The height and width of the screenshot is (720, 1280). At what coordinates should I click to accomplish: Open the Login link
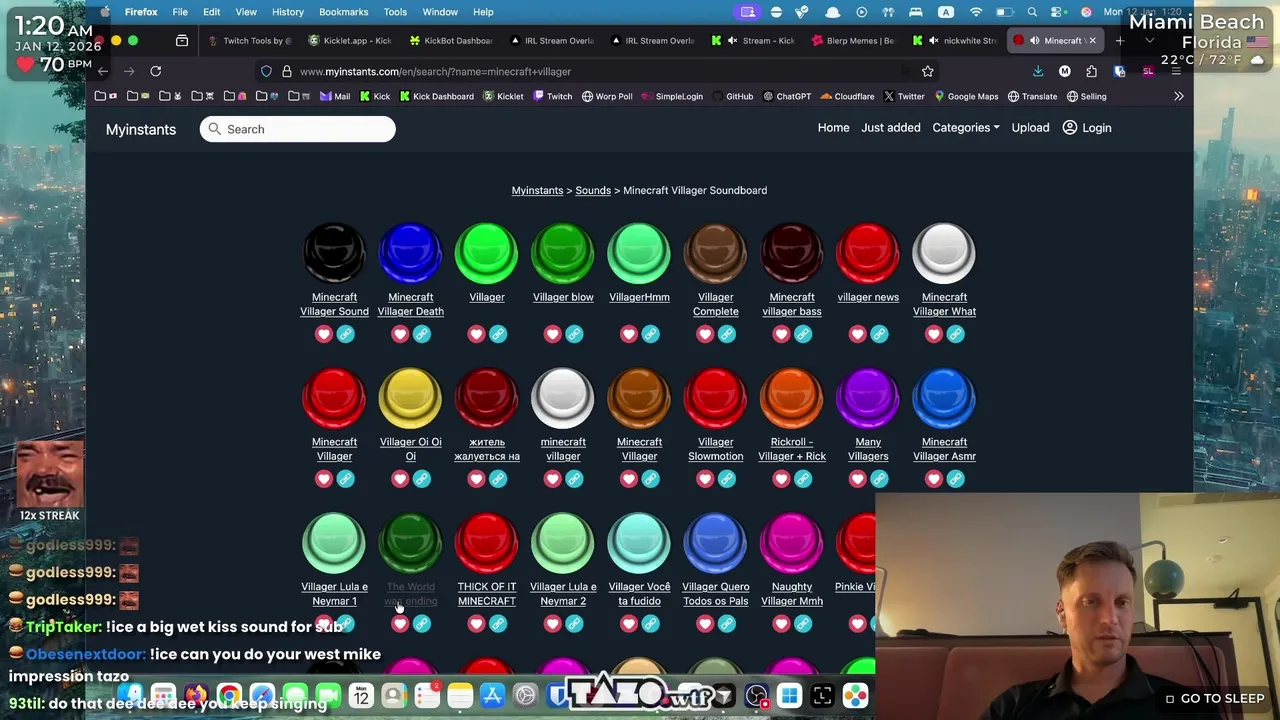1087,128
